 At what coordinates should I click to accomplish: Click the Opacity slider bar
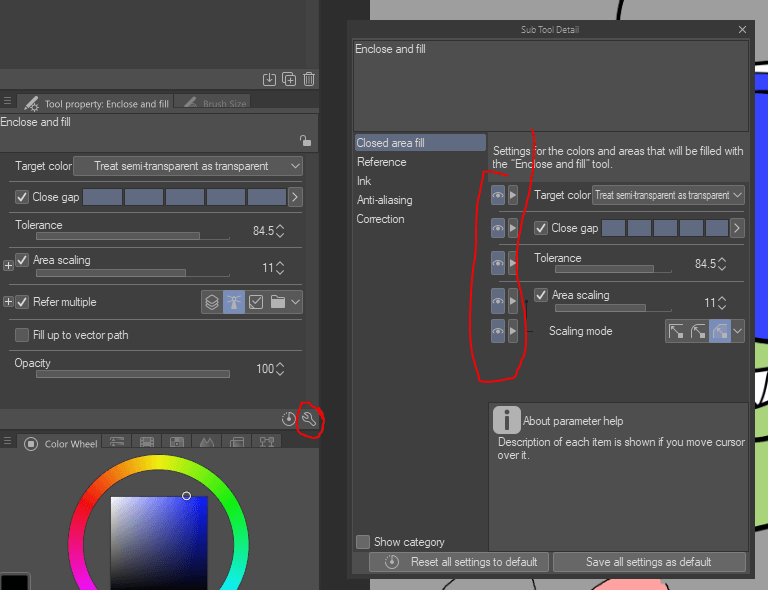pyautogui.click(x=133, y=374)
